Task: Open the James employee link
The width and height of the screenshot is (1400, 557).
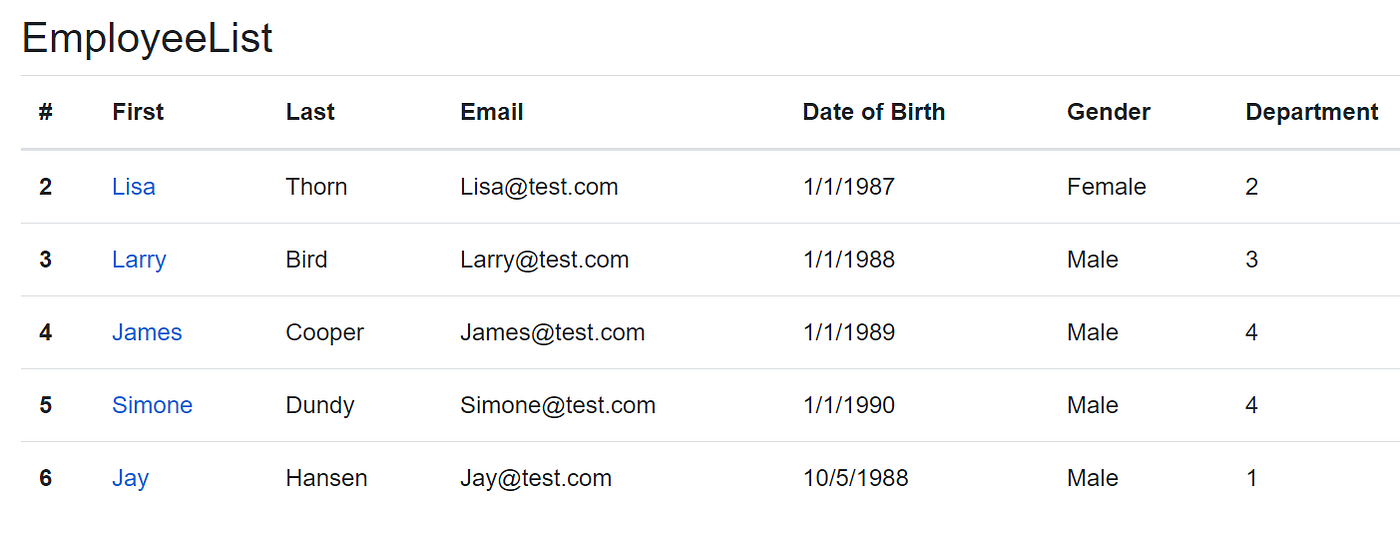Action: (147, 333)
